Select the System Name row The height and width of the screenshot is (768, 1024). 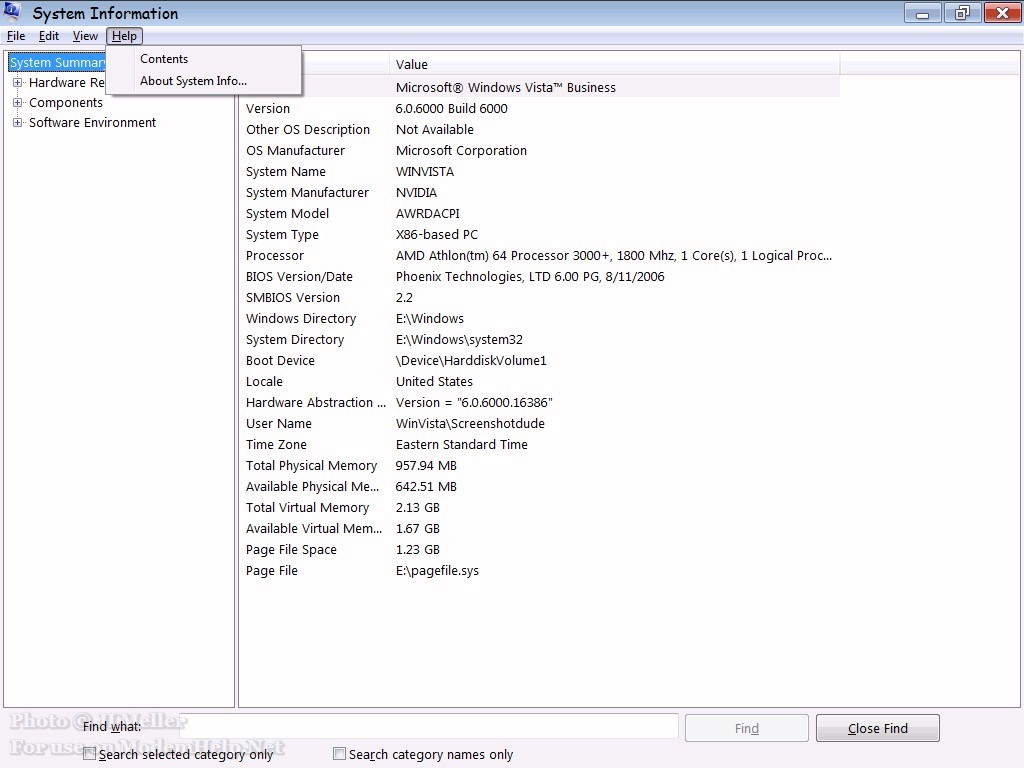coord(539,171)
